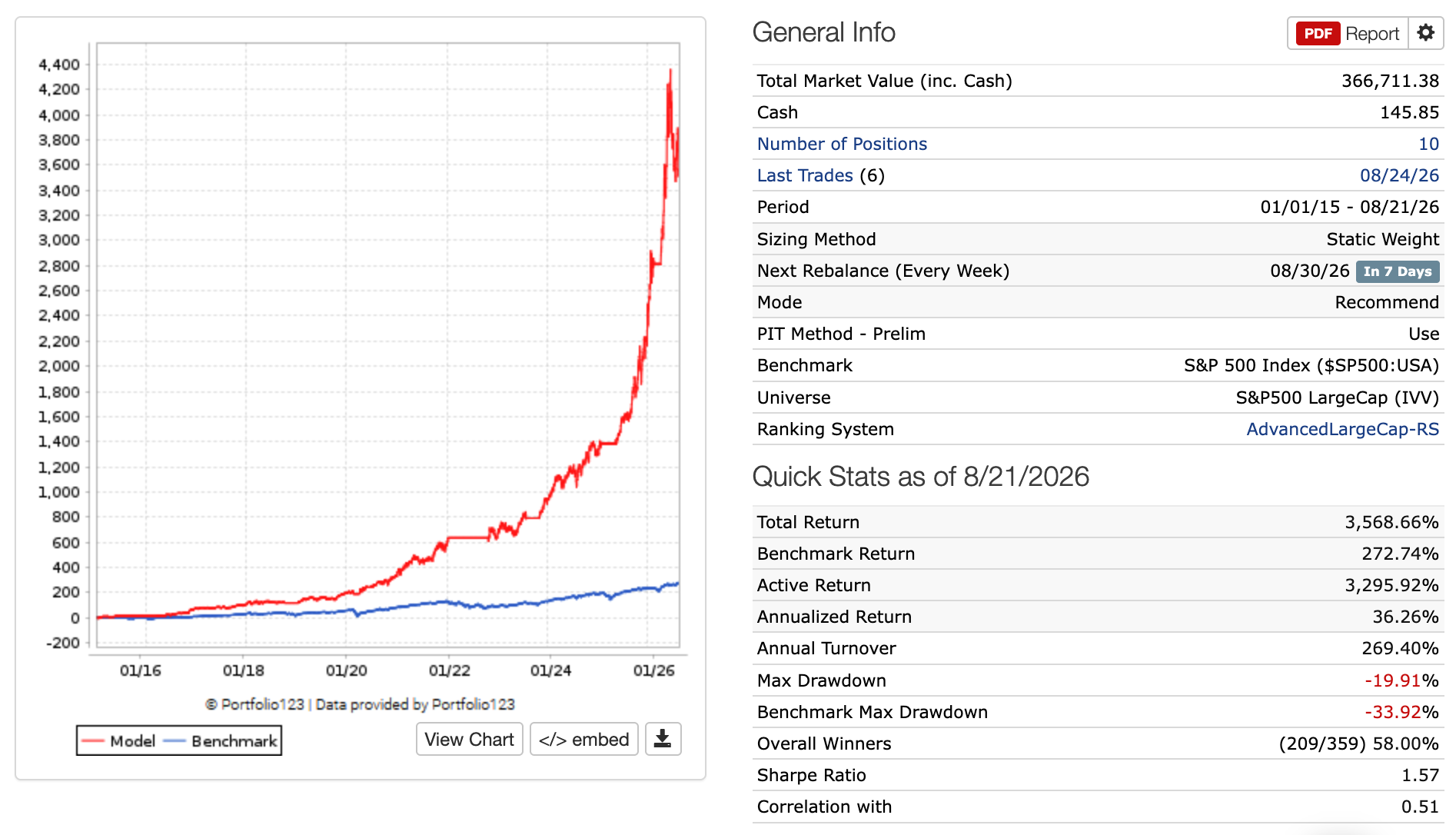Select the Cash value 145.85

[x=1409, y=112]
